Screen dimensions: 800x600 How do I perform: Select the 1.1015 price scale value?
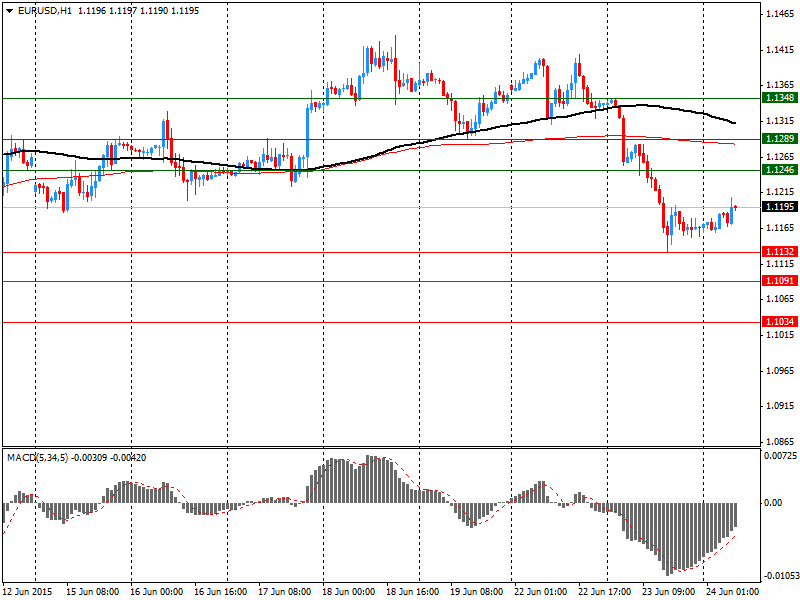tap(780, 334)
